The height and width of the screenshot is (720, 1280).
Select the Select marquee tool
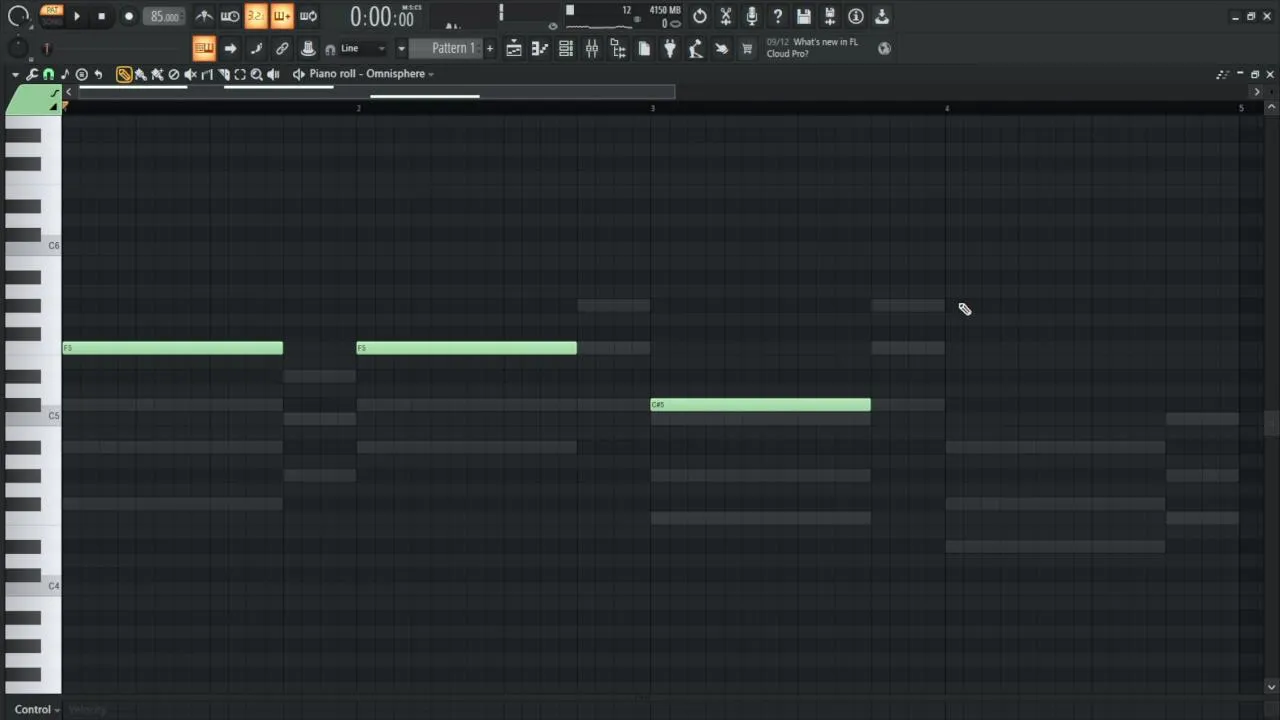click(x=240, y=74)
